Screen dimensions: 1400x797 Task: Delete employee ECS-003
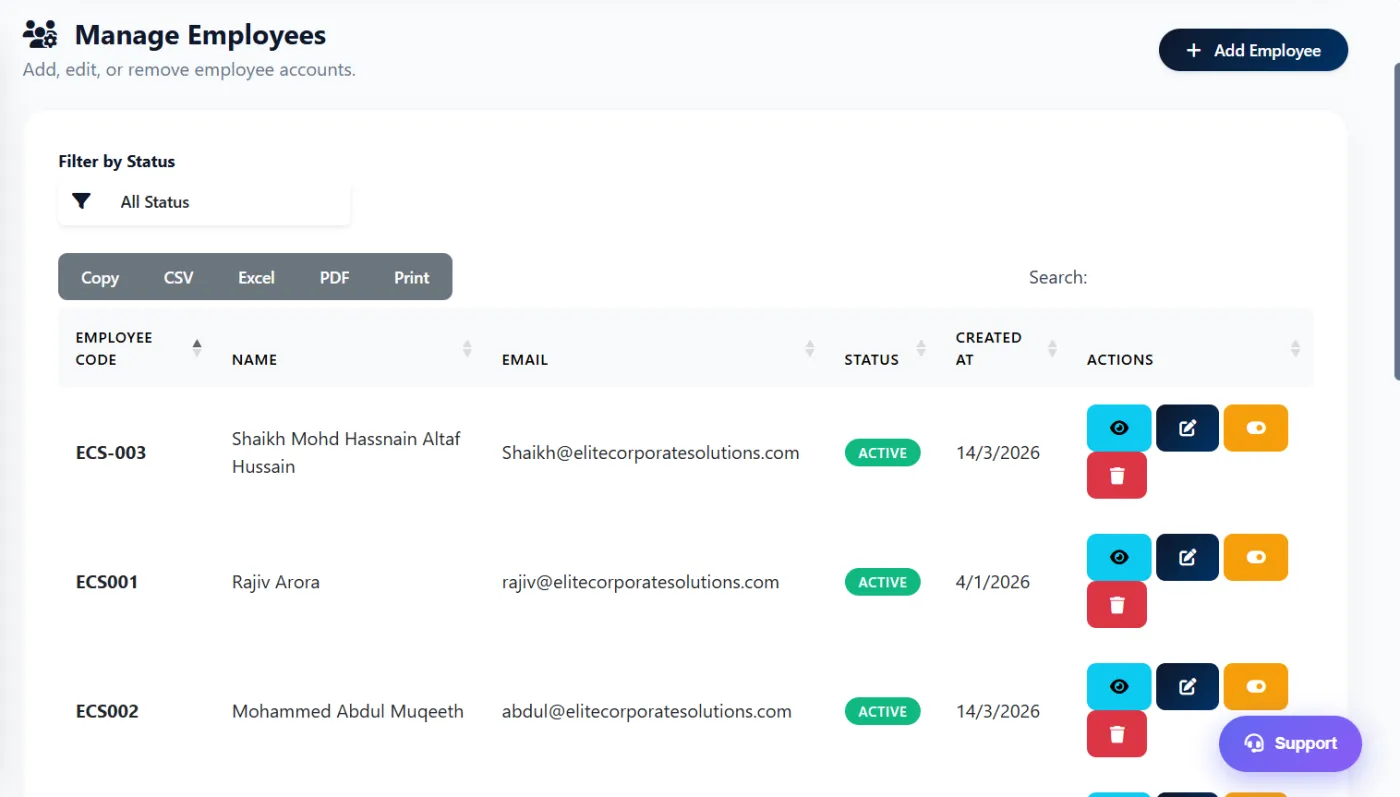[x=1117, y=475]
